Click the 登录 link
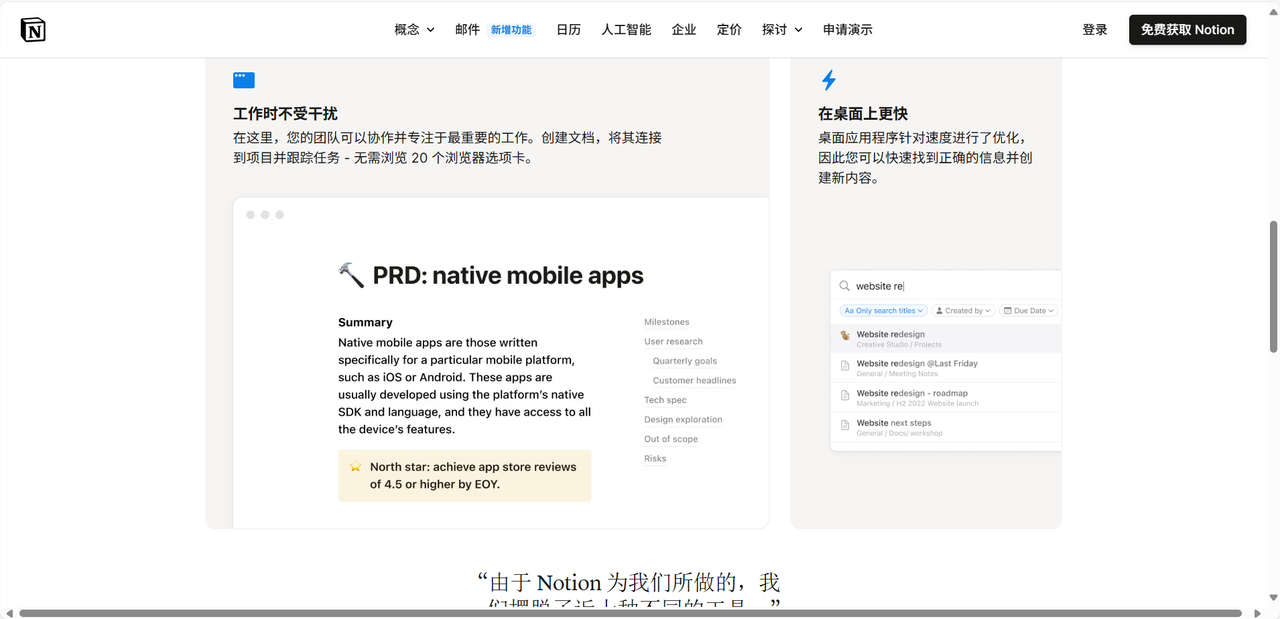The width and height of the screenshot is (1280, 619). point(1095,30)
